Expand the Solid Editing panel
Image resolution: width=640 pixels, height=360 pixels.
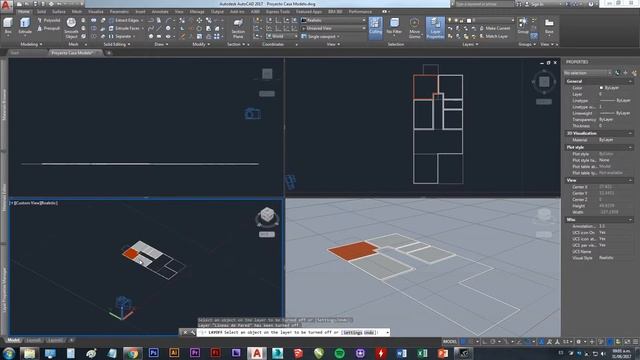click(117, 44)
